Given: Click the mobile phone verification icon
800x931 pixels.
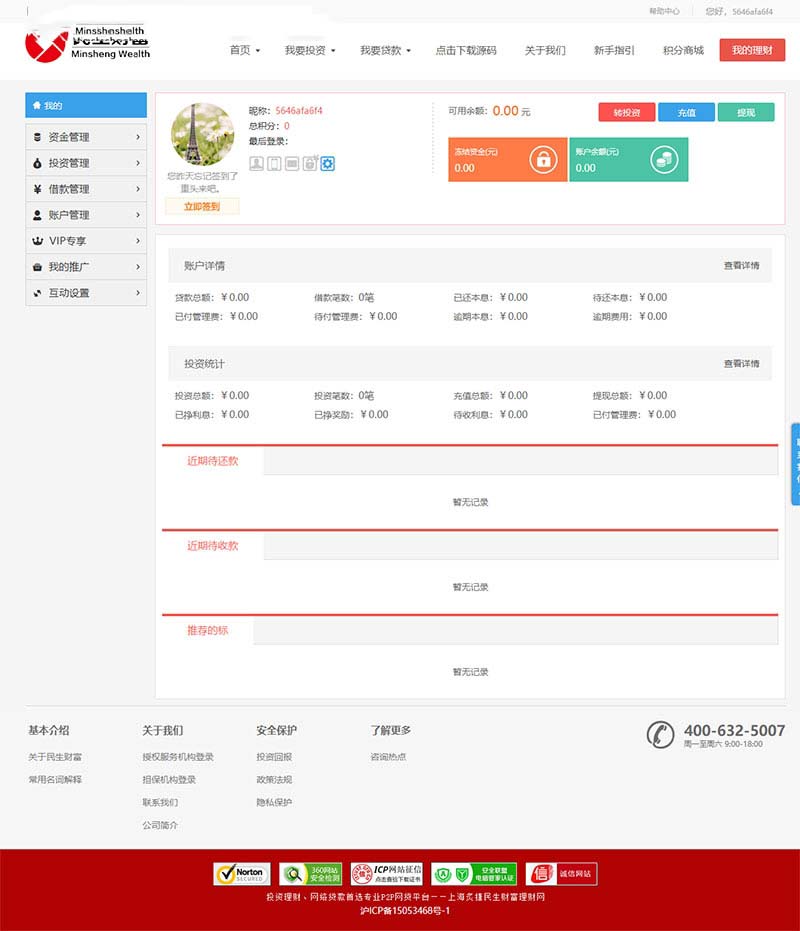Looking at the screenshot, I should pyautogui.click(x=274, y=164).
